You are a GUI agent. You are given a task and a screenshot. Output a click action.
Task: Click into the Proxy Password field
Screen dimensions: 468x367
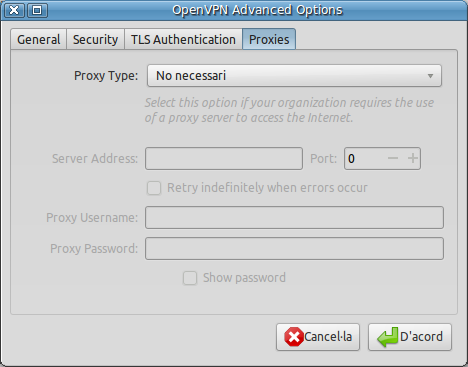[x=294, y=249]
